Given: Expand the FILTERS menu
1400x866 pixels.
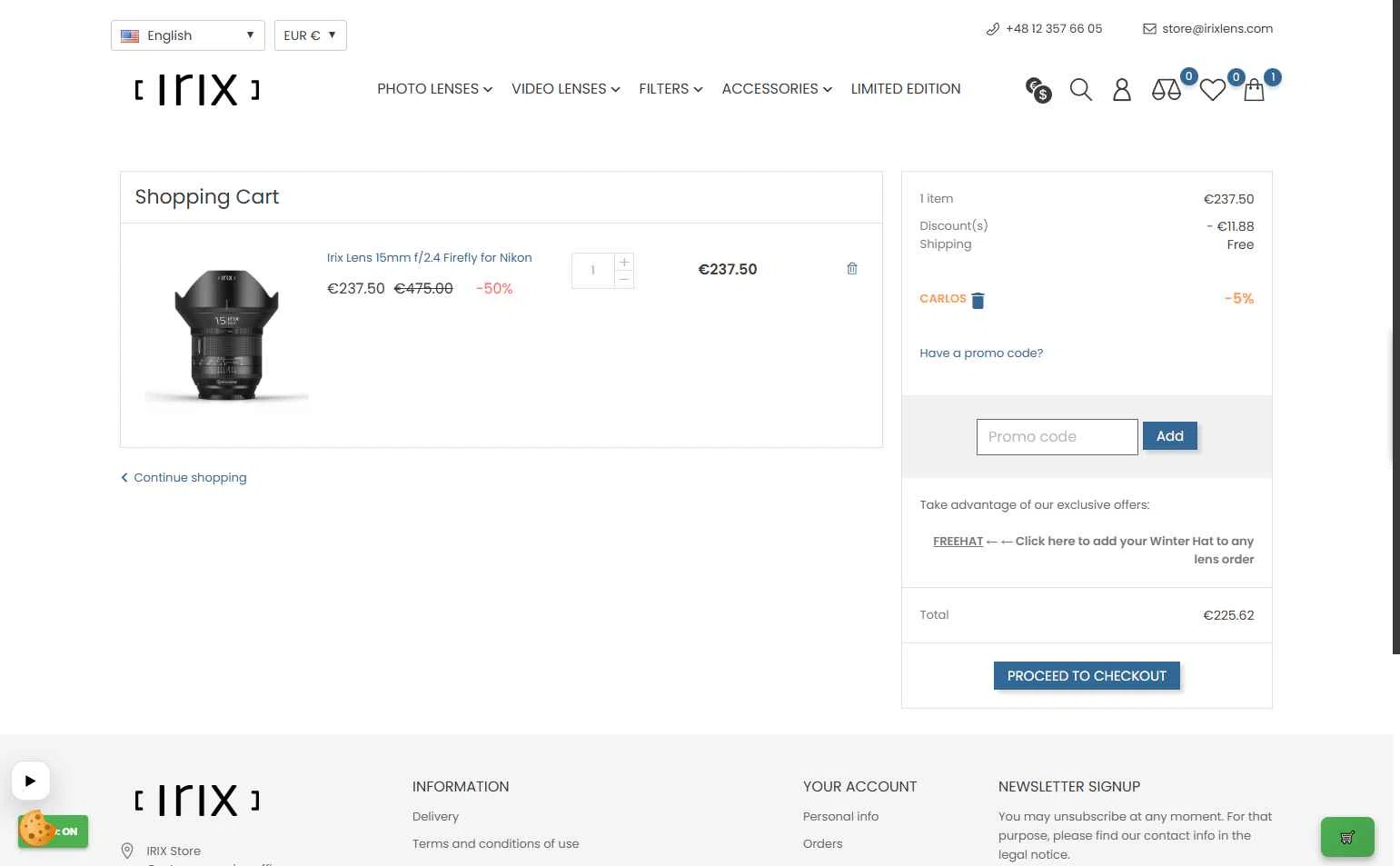Looking at the screenshot, I should pyautogui.click(x=670, y=89).
